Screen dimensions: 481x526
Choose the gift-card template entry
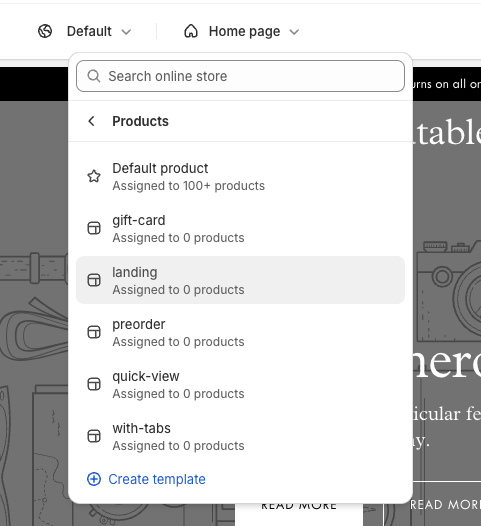point(240,228)
